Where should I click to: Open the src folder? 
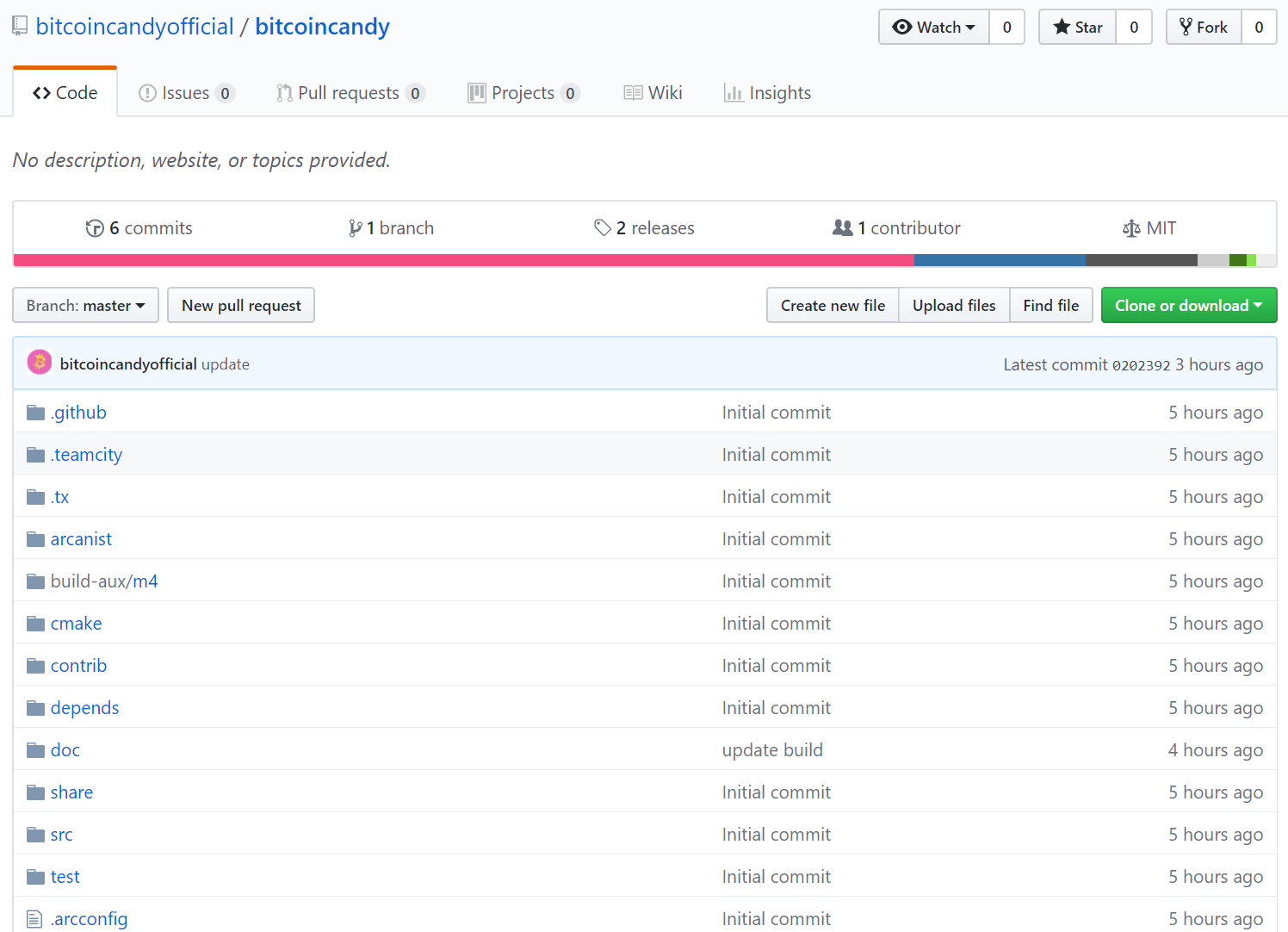61,835
